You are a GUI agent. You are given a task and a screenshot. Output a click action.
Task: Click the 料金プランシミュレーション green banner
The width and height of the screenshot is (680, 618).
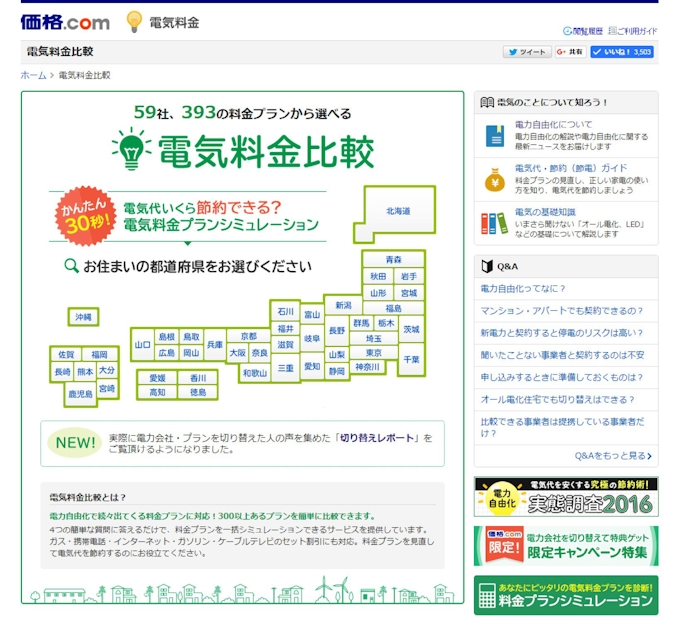tap(566, 595)
